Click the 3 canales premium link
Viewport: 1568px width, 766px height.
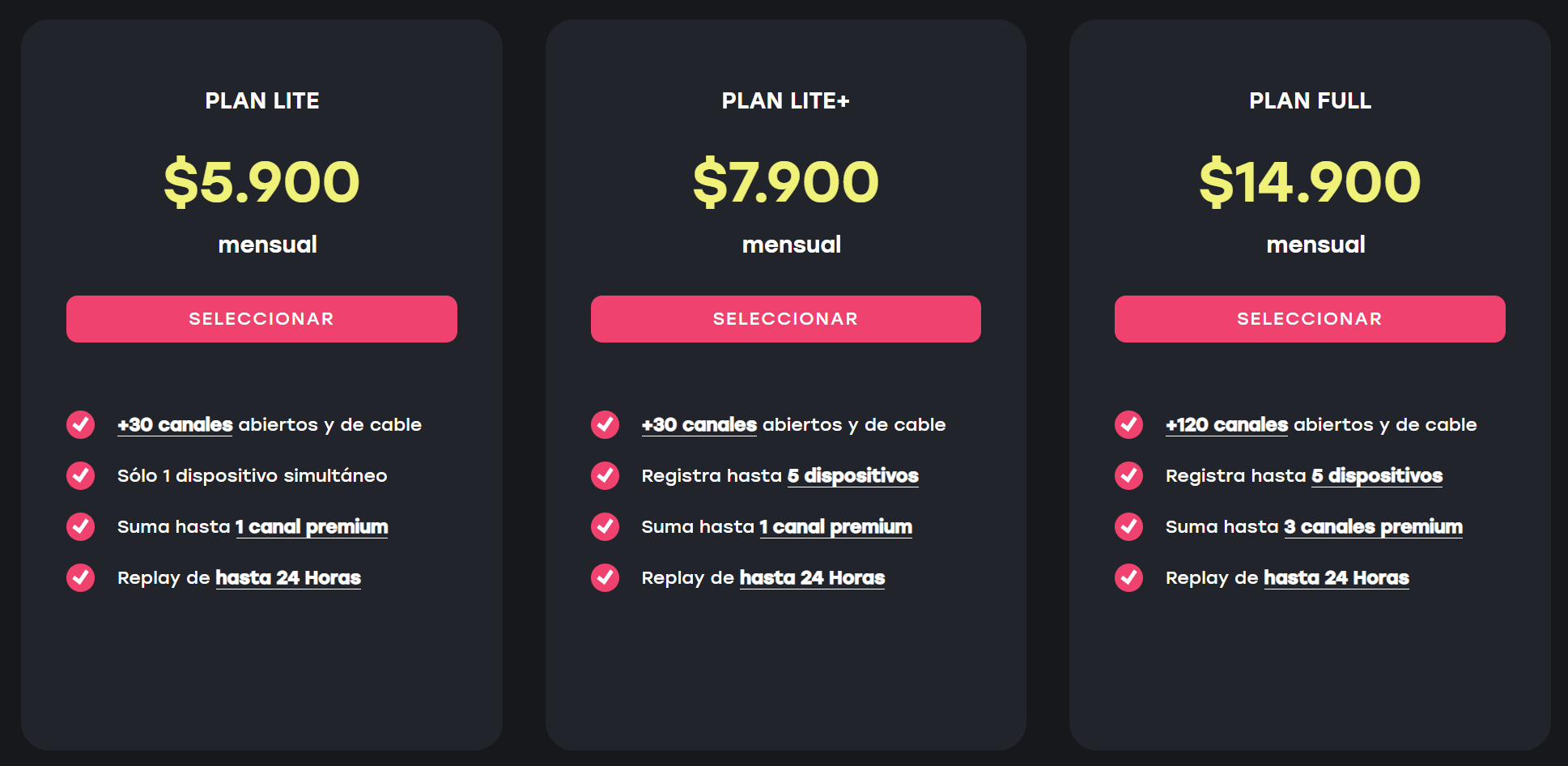coord(1373,527)
